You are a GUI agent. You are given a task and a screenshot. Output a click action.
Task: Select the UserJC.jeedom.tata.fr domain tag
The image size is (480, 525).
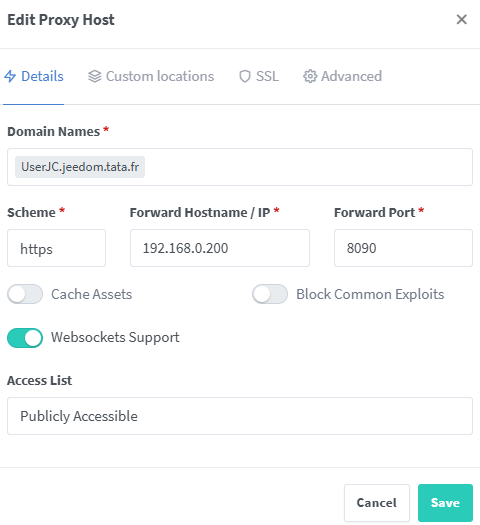(80, 167)
